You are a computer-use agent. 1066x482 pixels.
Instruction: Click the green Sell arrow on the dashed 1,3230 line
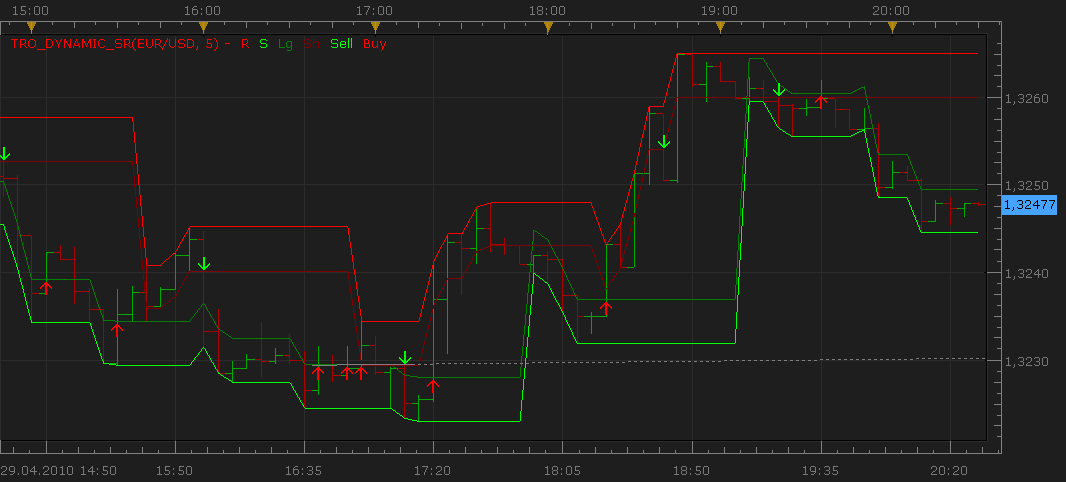tap(405, 358)
